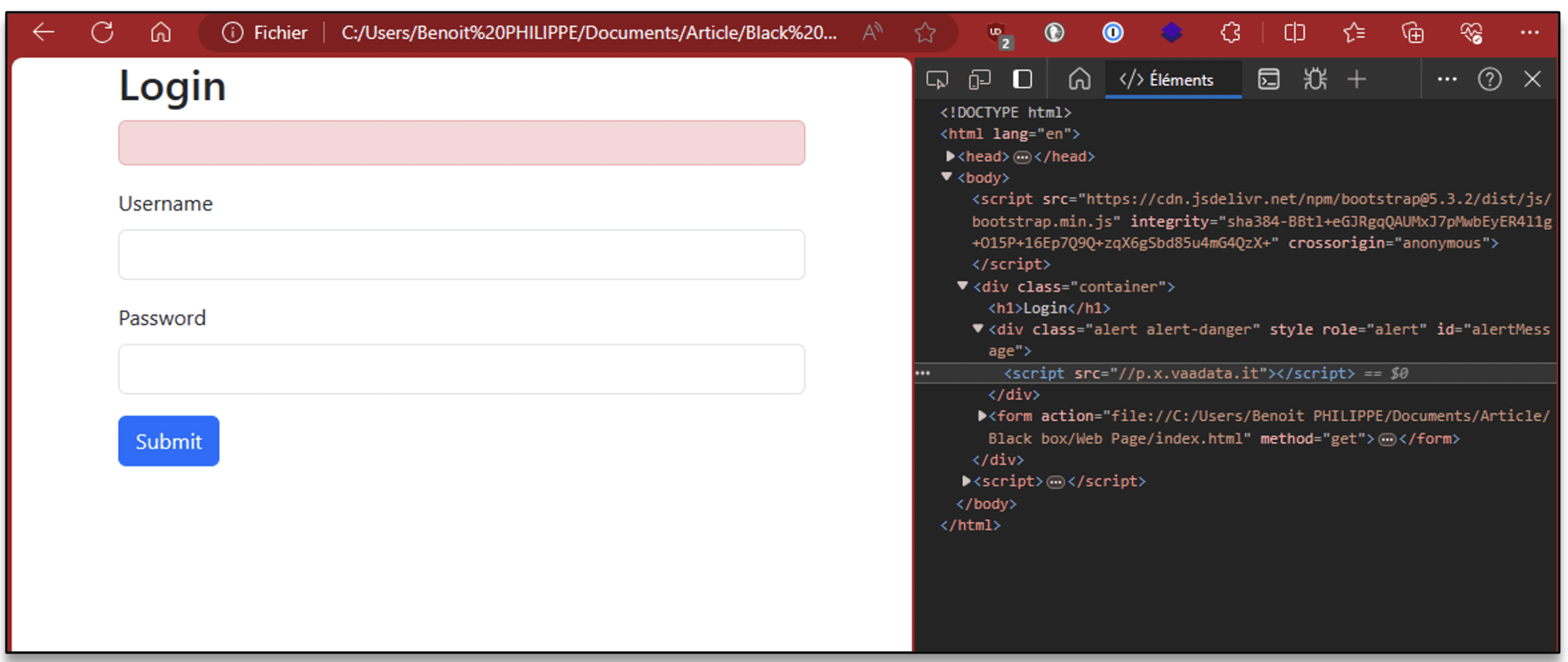Select the inspect element picker tool
Screen dimensions: 1568x662
(937, 80)
